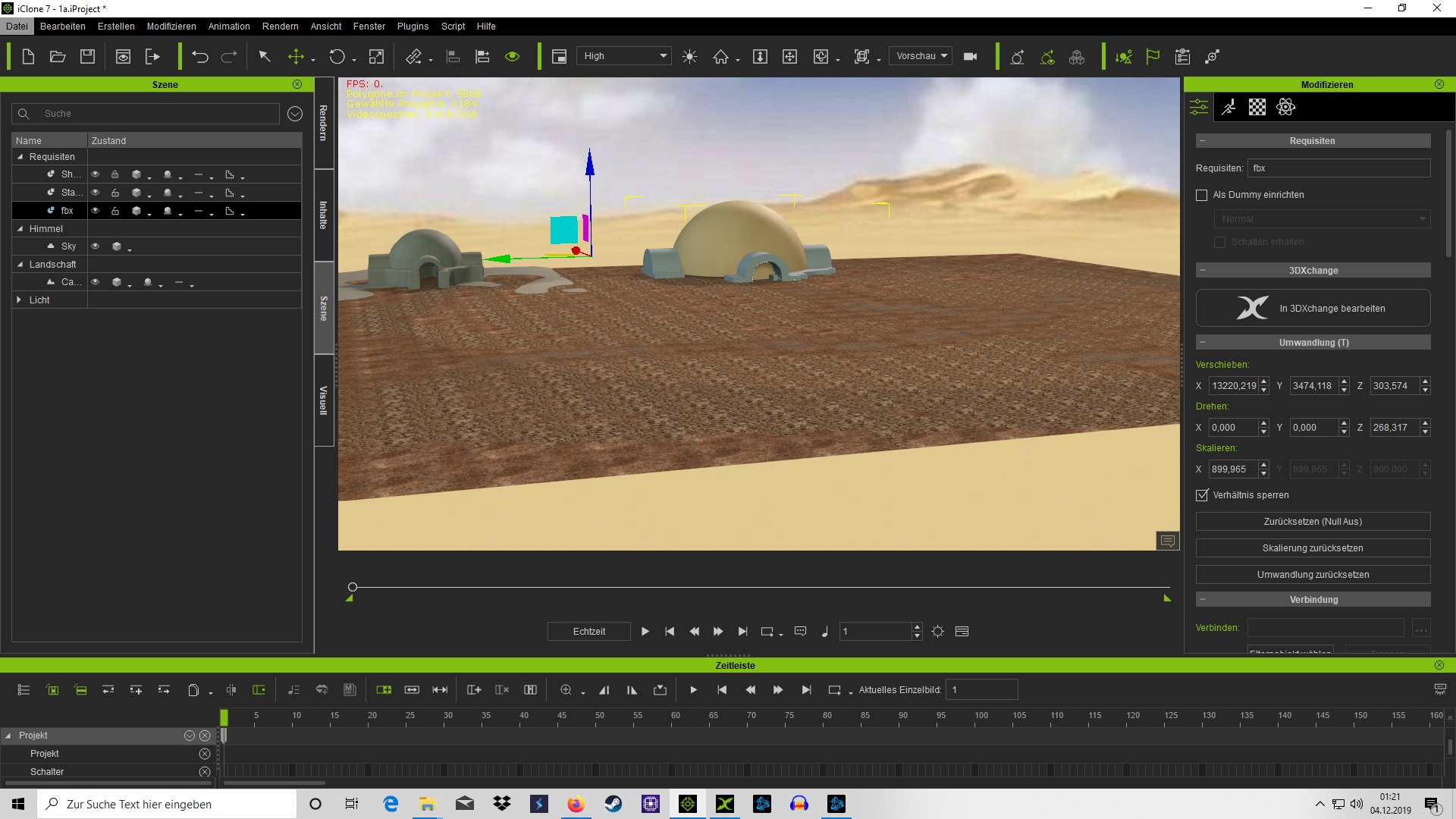Viewport: 1456px width, 819px height.
Task: Click the Home view icon
Action: 720,57
